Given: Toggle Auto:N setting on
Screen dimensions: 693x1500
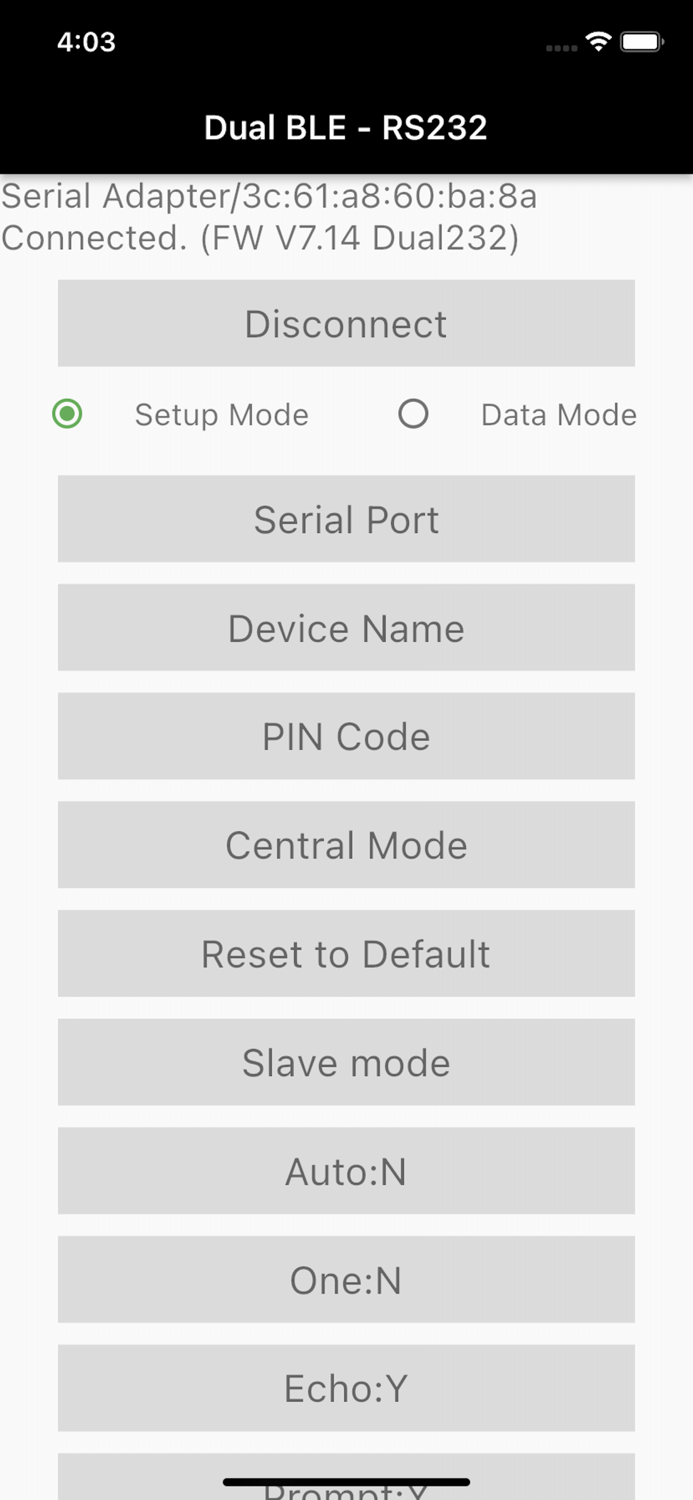Looking at the screenshot, I should tap(346, 1171).
